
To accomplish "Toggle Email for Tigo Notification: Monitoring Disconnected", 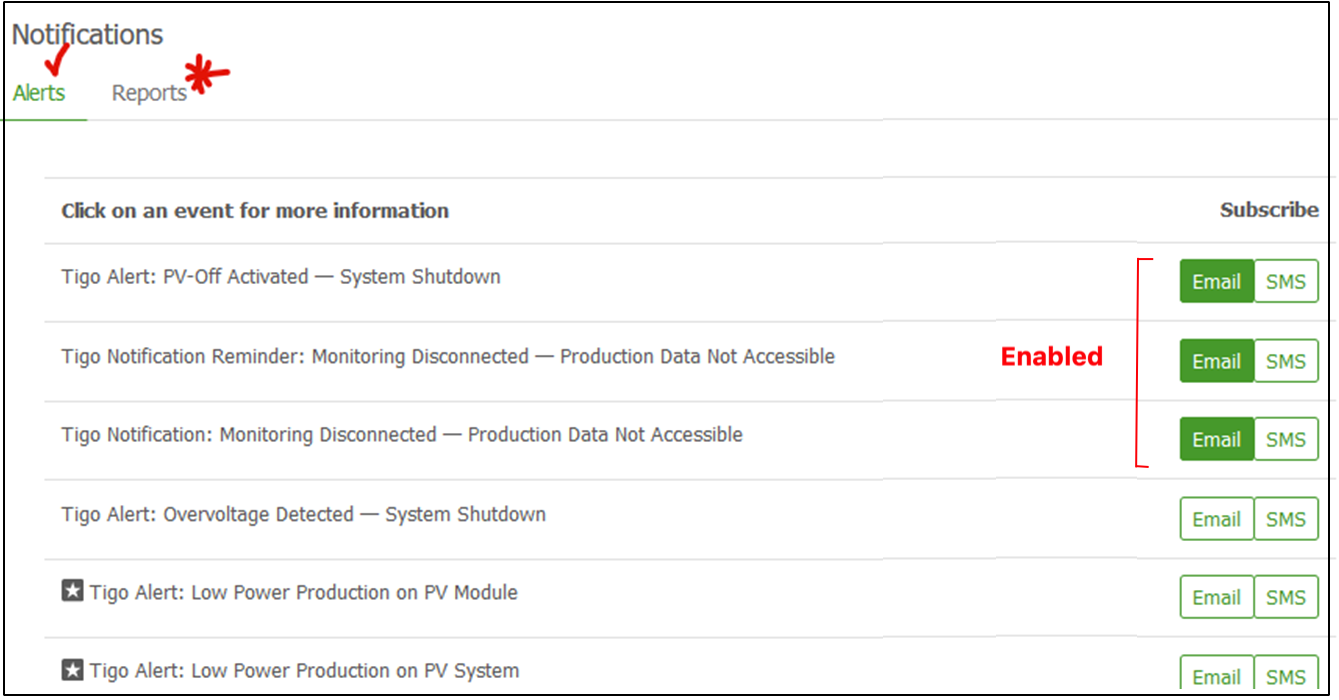I will 1217,439.
